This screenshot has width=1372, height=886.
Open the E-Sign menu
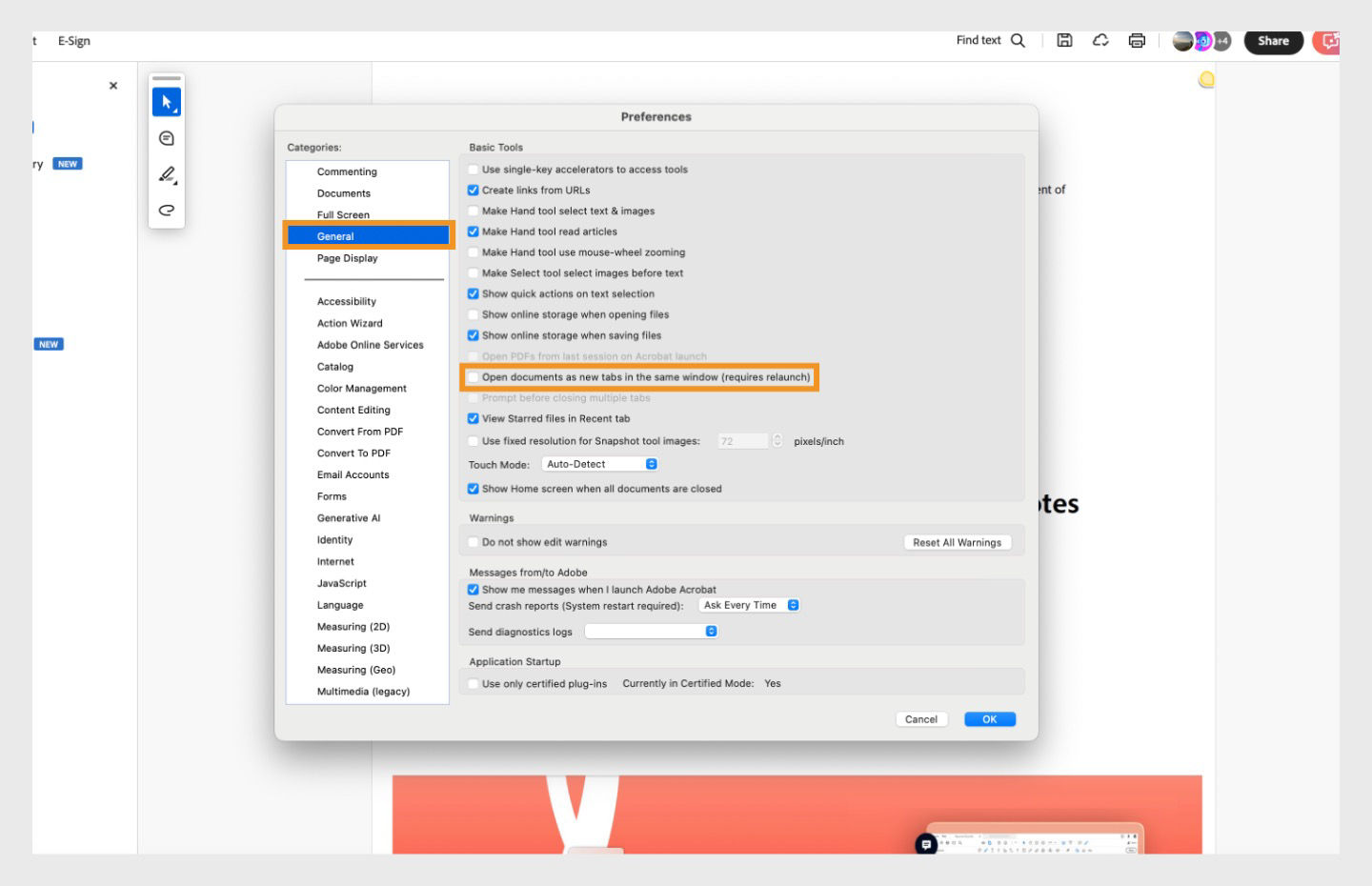(x=74, y=40)
